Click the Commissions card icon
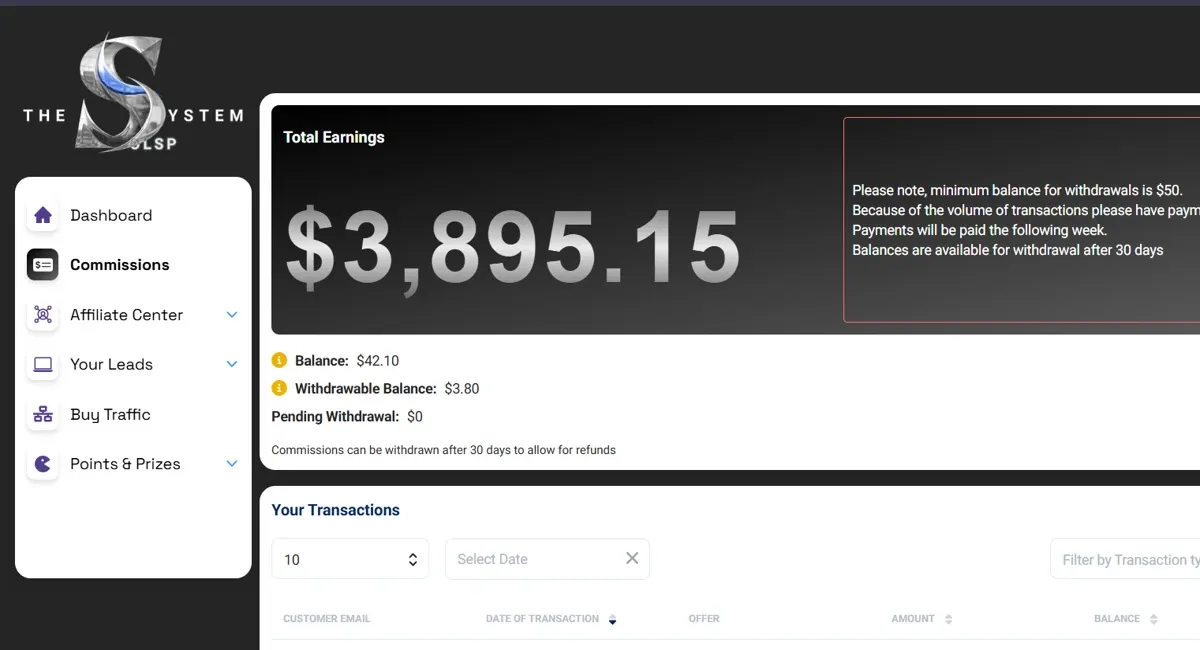Image resolution: width=1200 pixels, height=650 pixels. point(42,264)
